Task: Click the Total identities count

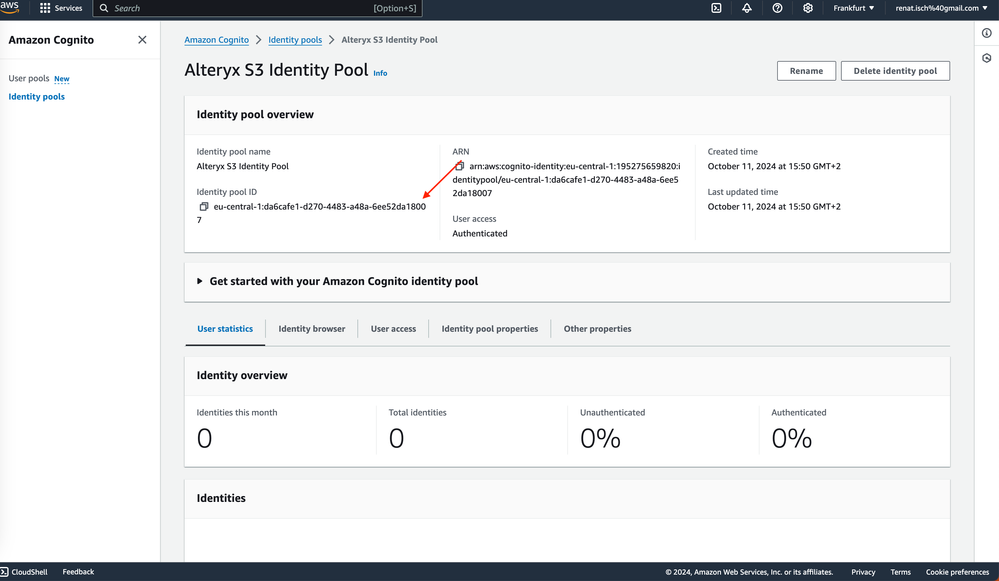Action: coord(396,438)
